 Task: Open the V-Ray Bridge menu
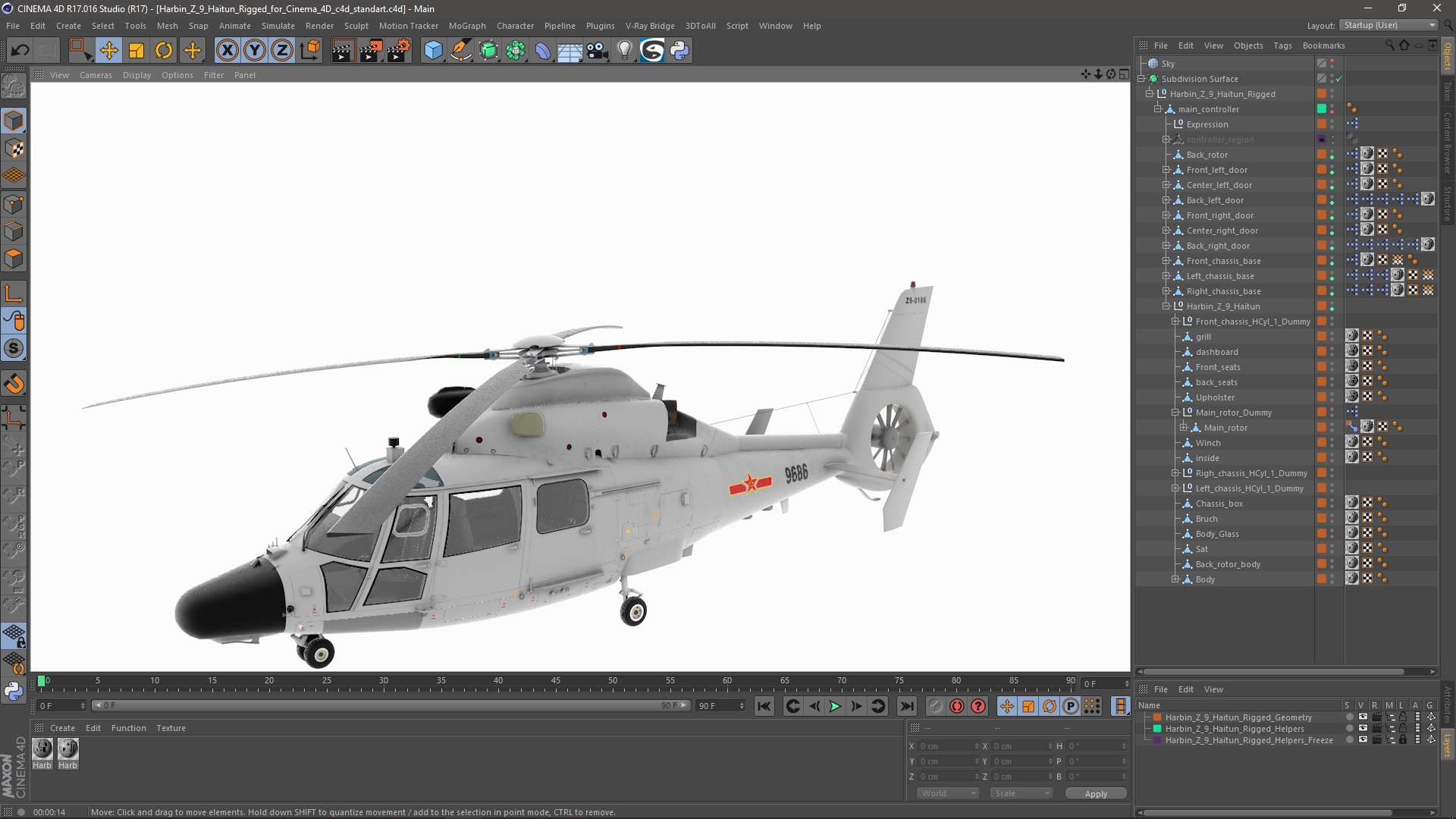650,26
